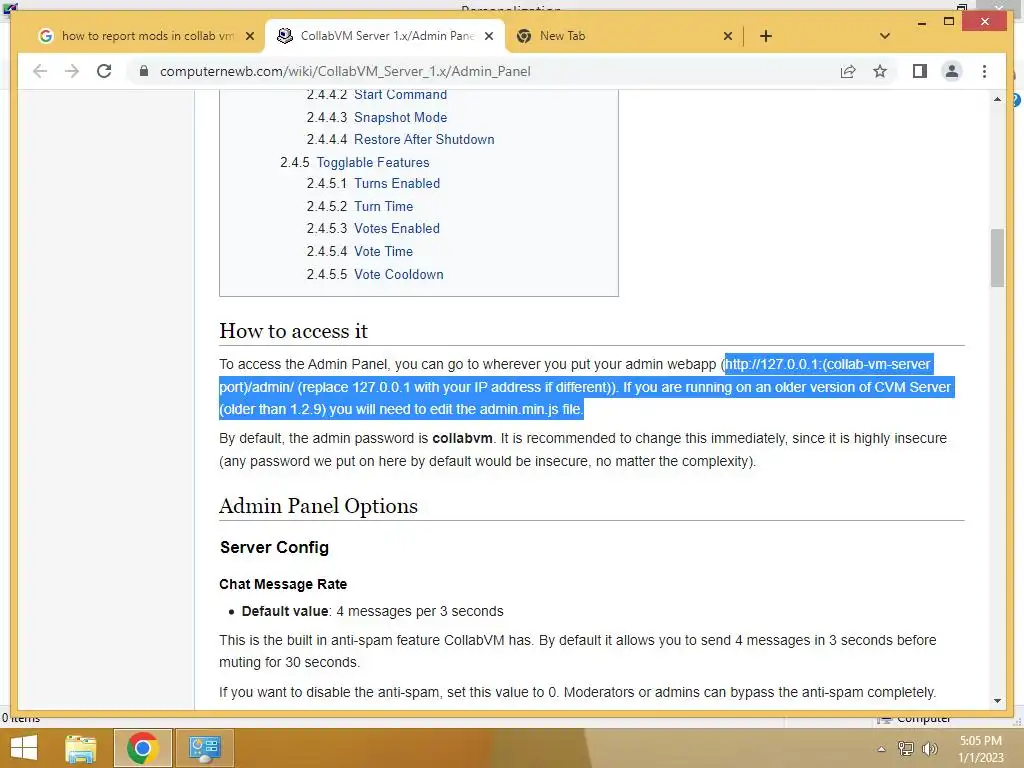Image resolution: width=1024 pixels, height=768 pixels.
Task: Go to Togglable Features section
Action: pos(373,163)
